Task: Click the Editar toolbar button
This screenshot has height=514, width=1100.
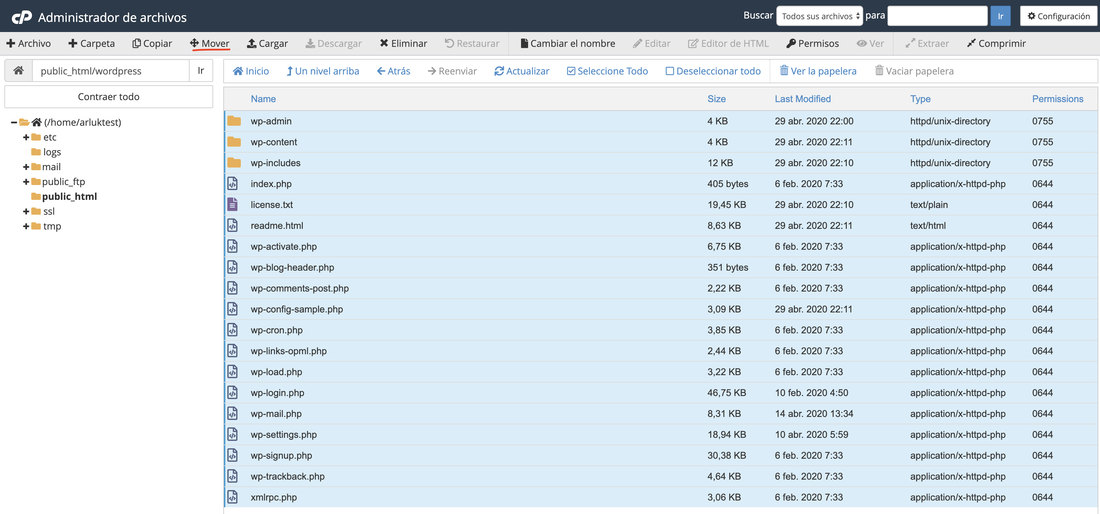Action: [x=652, y=43]
